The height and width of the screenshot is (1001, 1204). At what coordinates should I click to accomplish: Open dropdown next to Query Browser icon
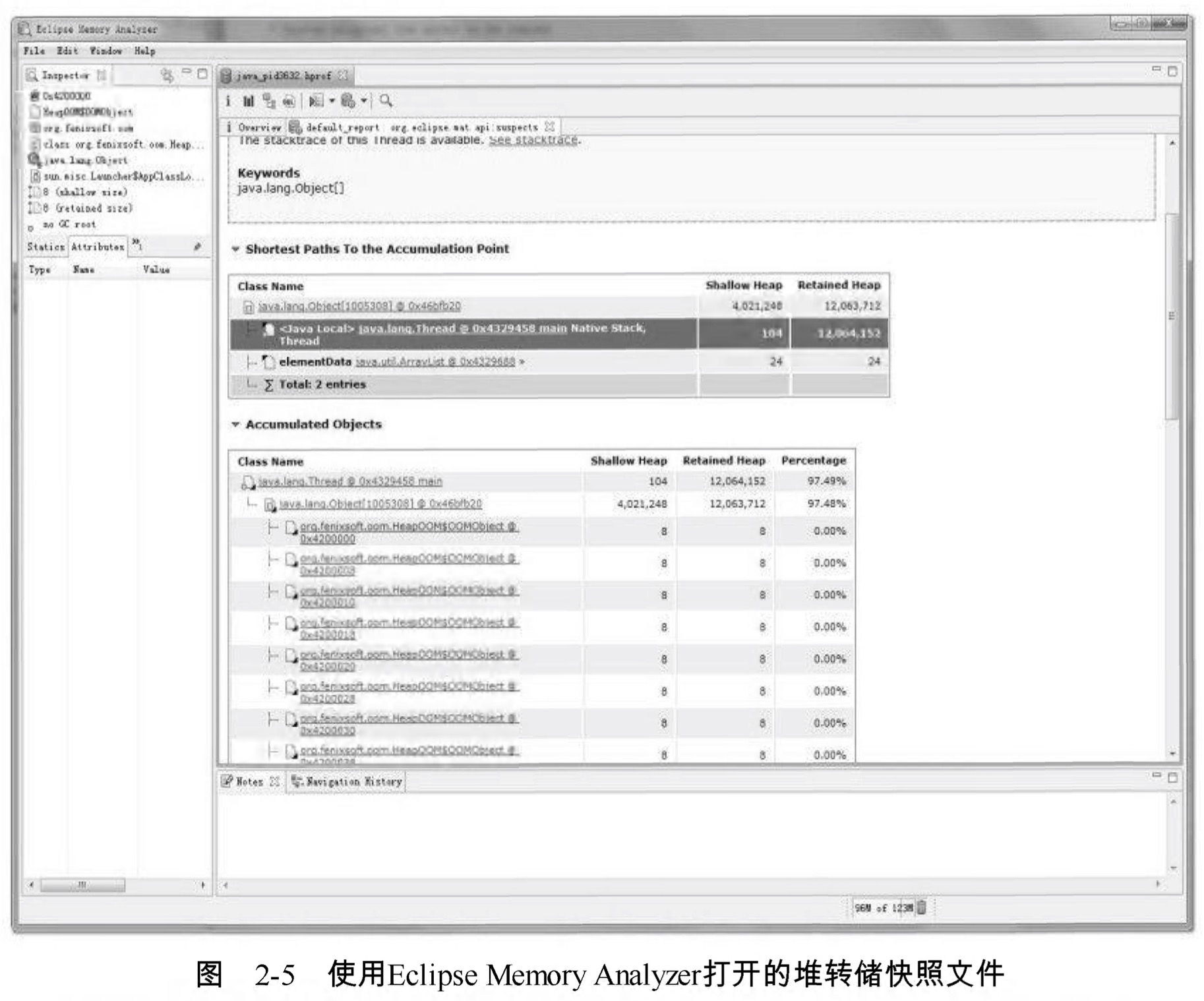(363, 101)
